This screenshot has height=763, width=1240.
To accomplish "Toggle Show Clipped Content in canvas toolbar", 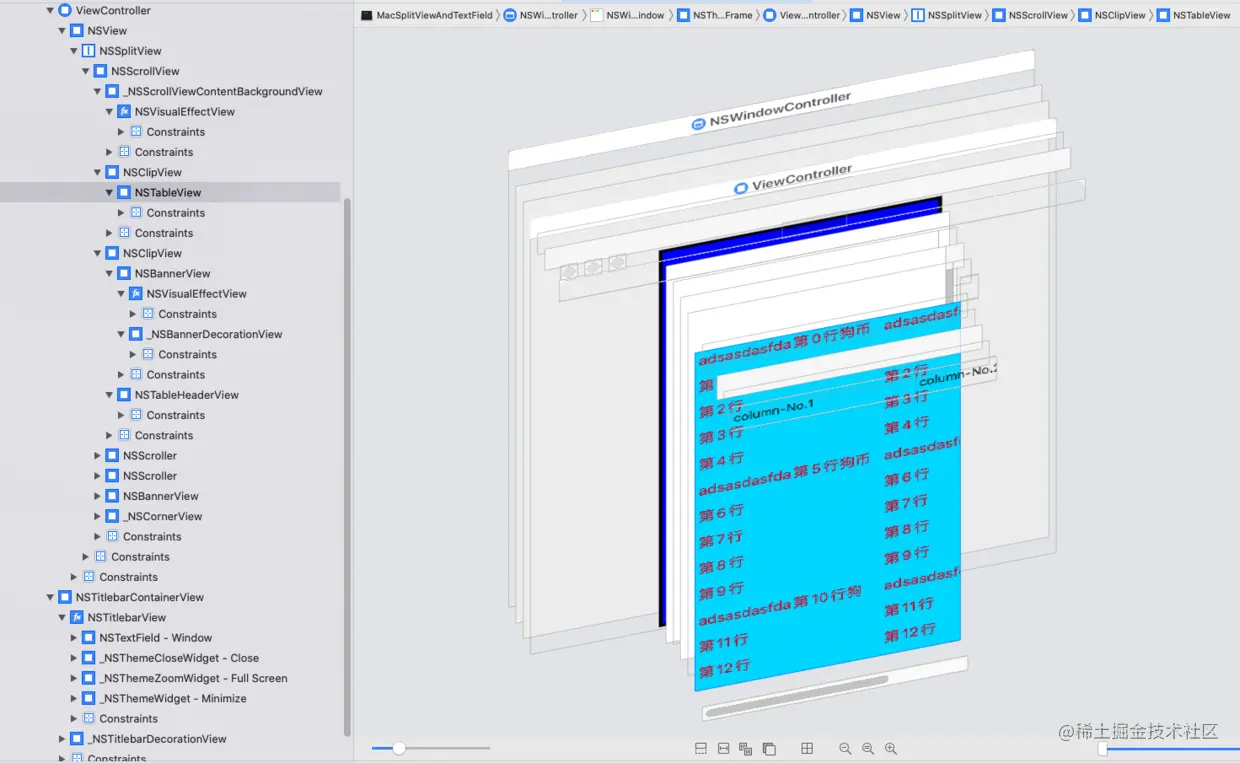I will tap(701, 749).
